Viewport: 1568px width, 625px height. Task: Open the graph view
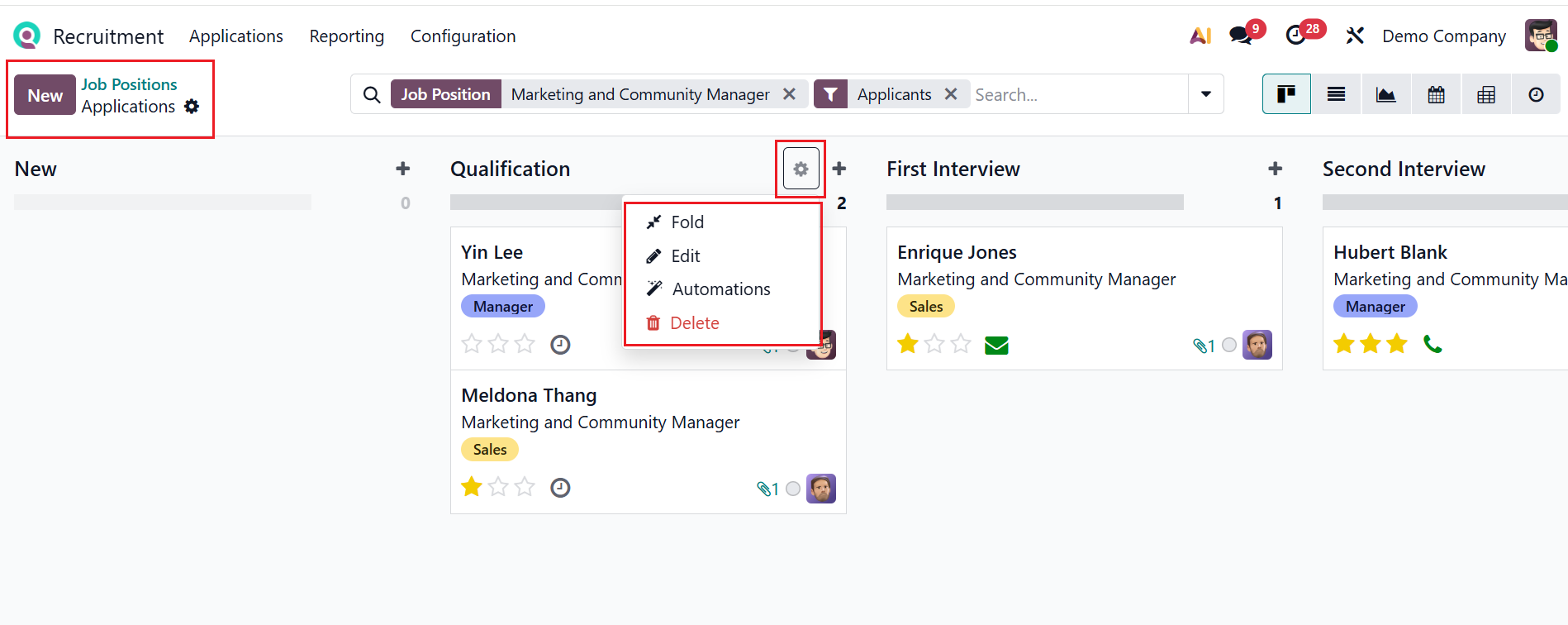pos(1385,94)
